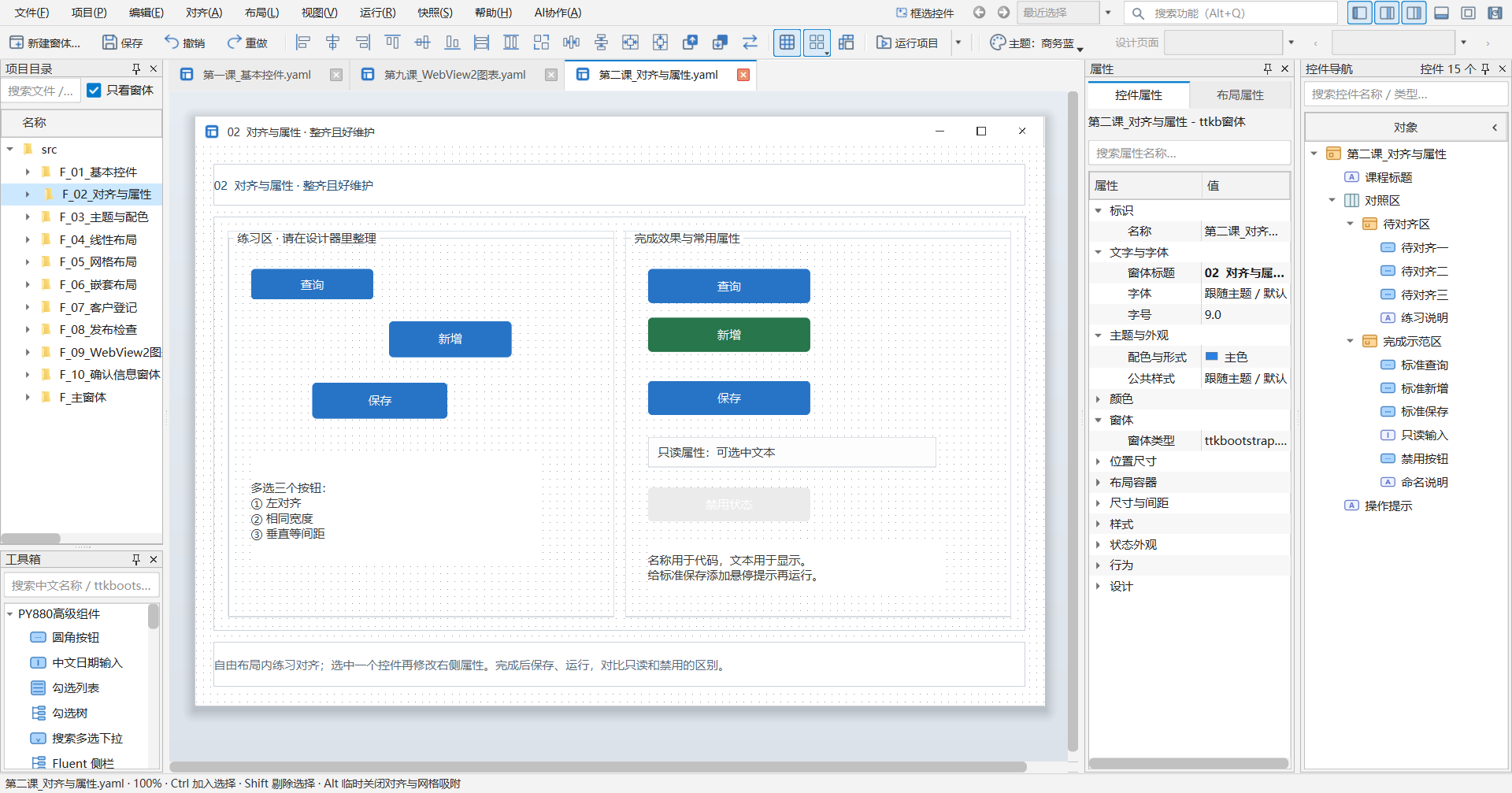Click the align right edges toolbar icon
The height and width of the screenshot is (793, 1512).
(x=363, y=43)
